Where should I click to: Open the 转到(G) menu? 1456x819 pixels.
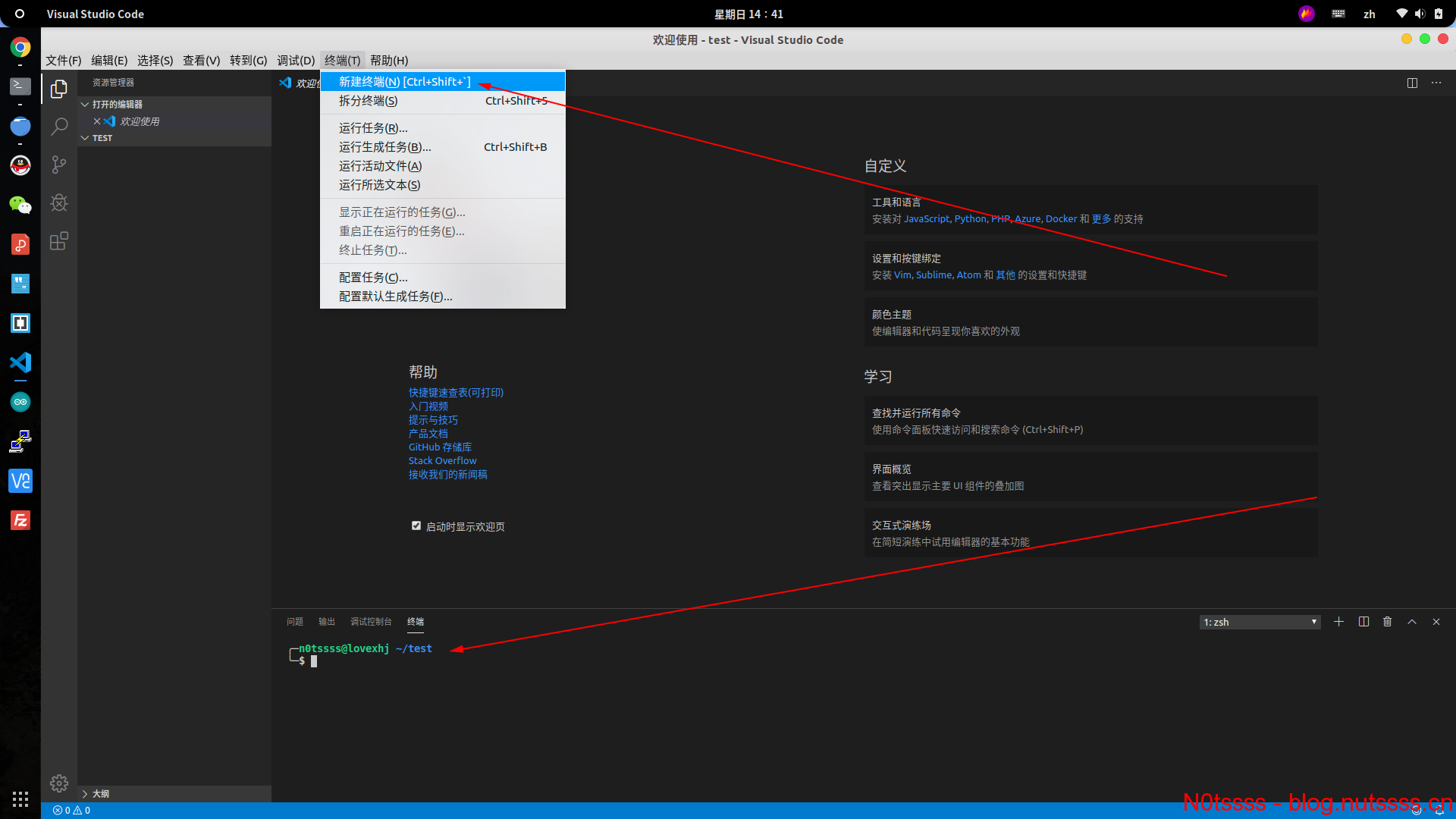coord(249,61)
